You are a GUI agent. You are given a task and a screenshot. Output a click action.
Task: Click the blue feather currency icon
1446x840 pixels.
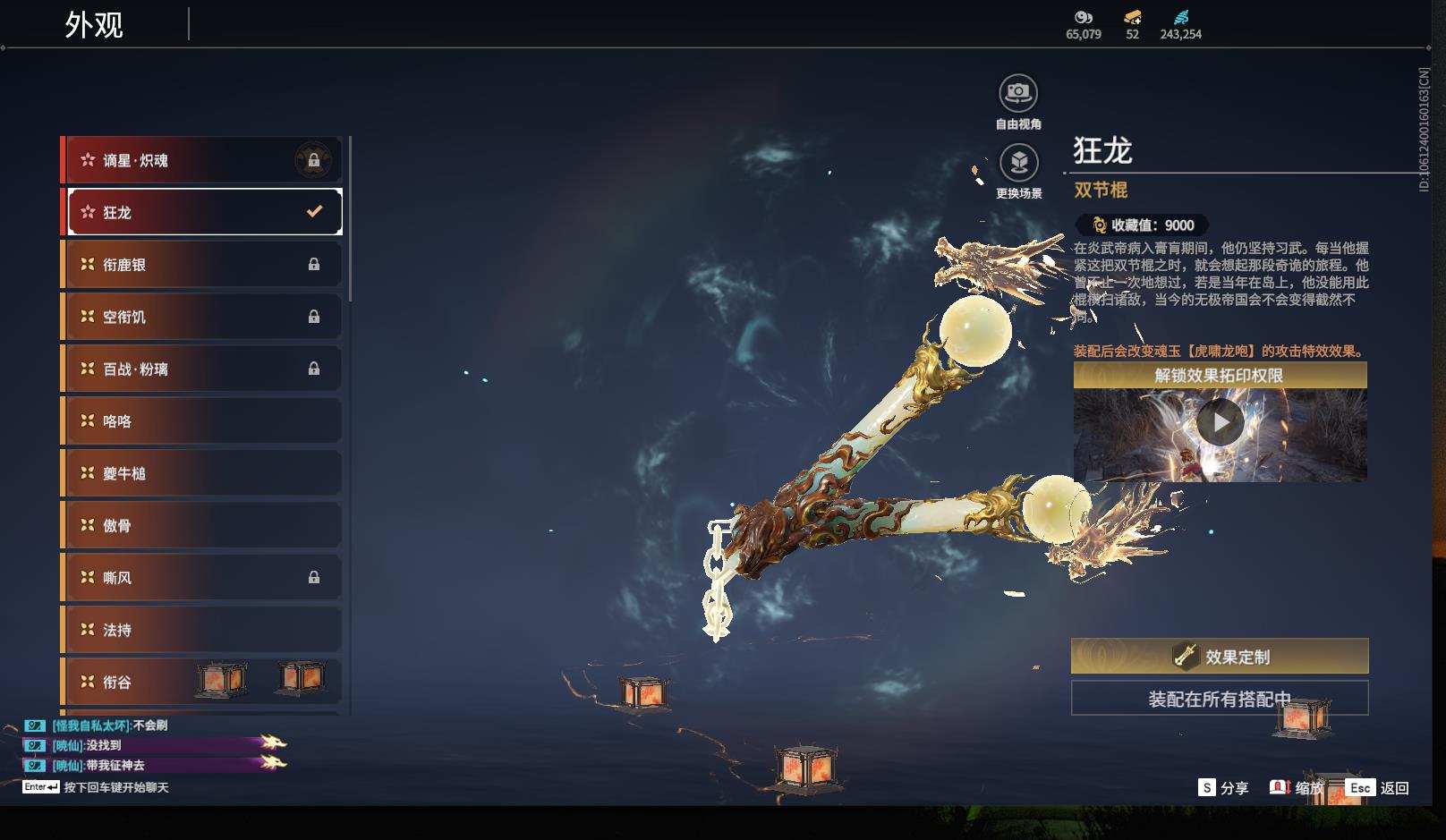pyautogui.click(x=1181, y=17)
